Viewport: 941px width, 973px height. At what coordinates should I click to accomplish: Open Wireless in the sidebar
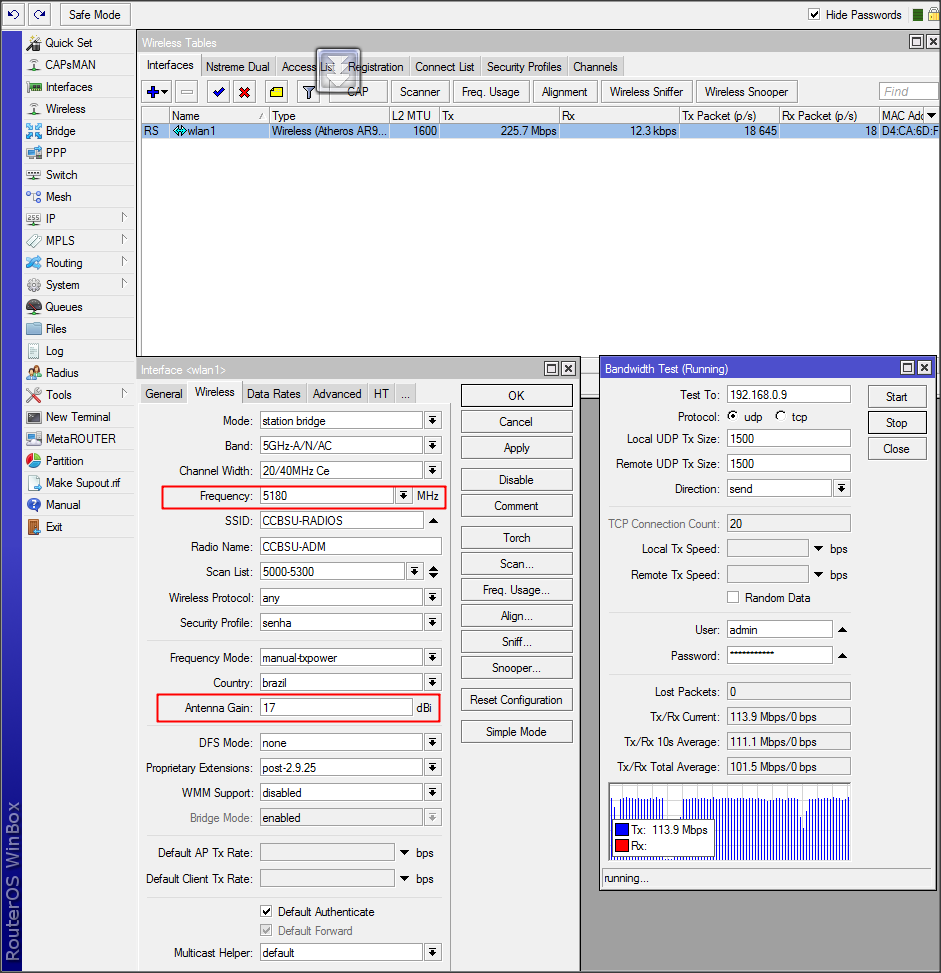point(65,109)
